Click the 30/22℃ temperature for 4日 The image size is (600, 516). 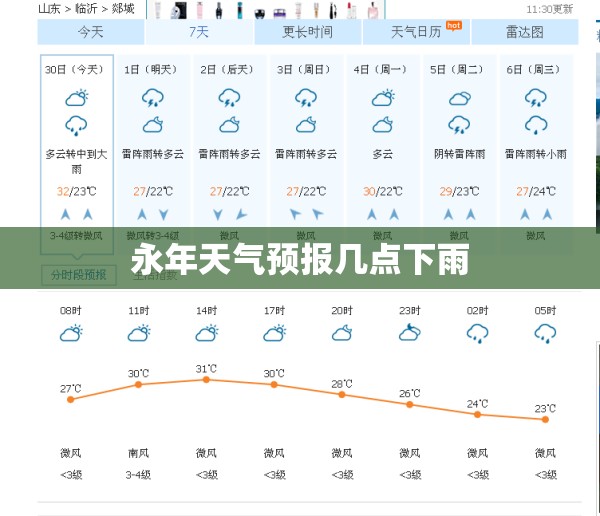(383, 191)
